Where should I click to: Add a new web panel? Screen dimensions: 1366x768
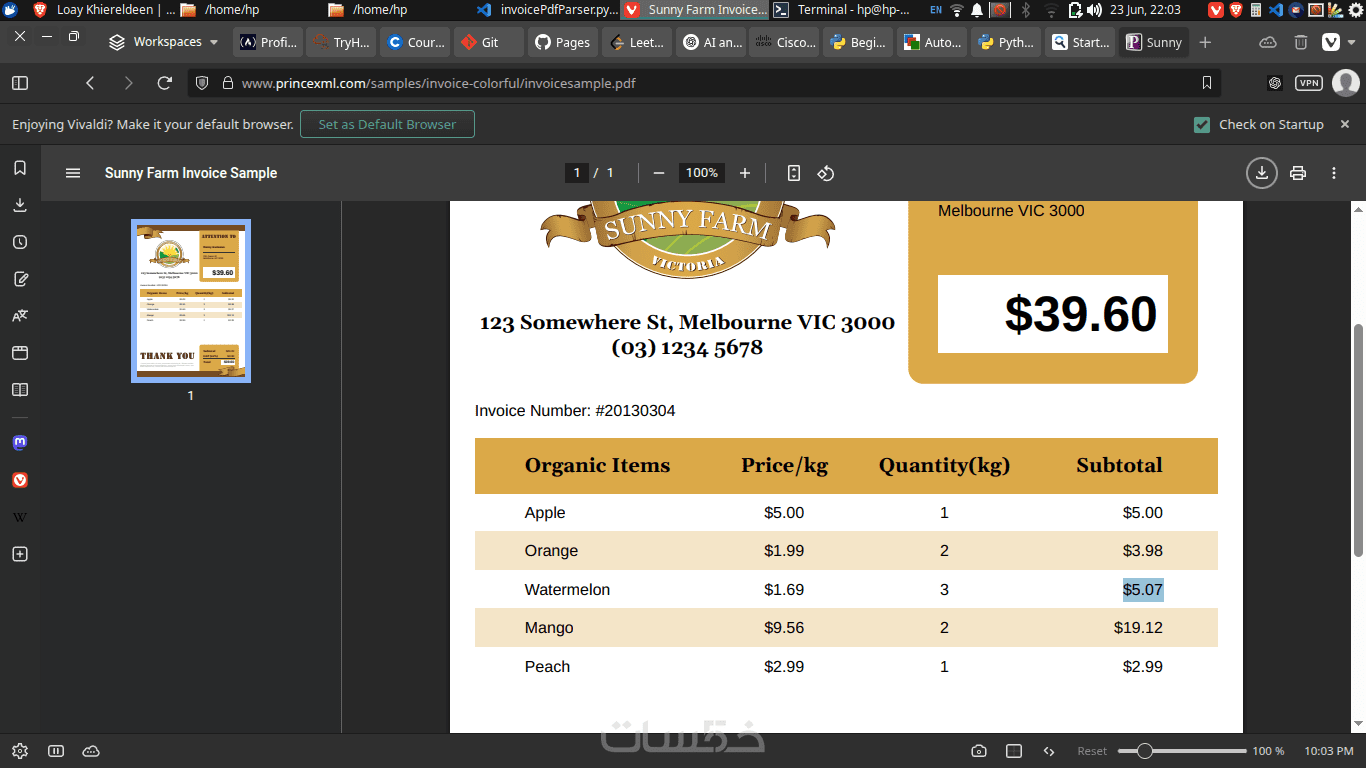[x=20, y=554]
